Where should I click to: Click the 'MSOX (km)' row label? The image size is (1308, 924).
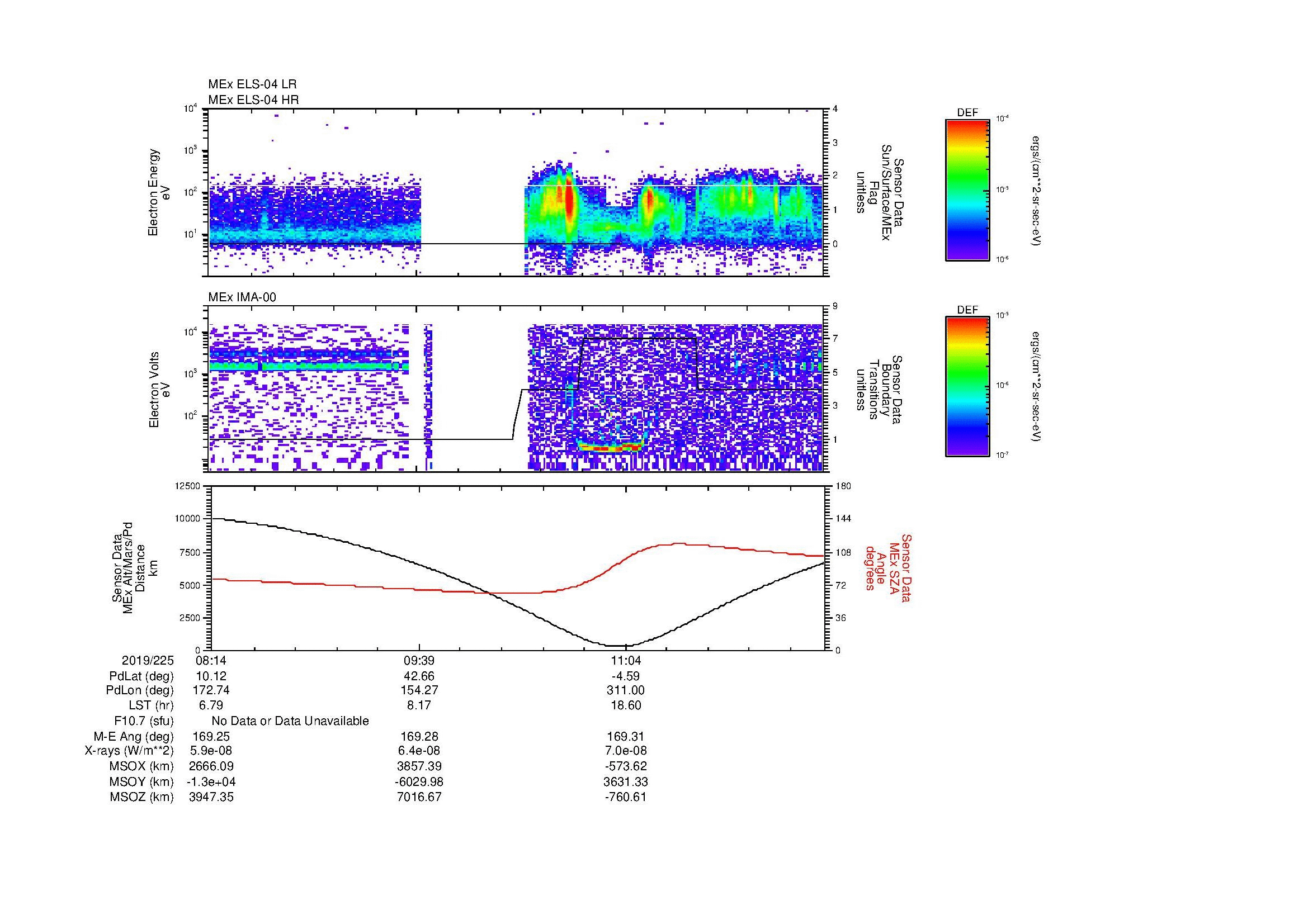141,766
